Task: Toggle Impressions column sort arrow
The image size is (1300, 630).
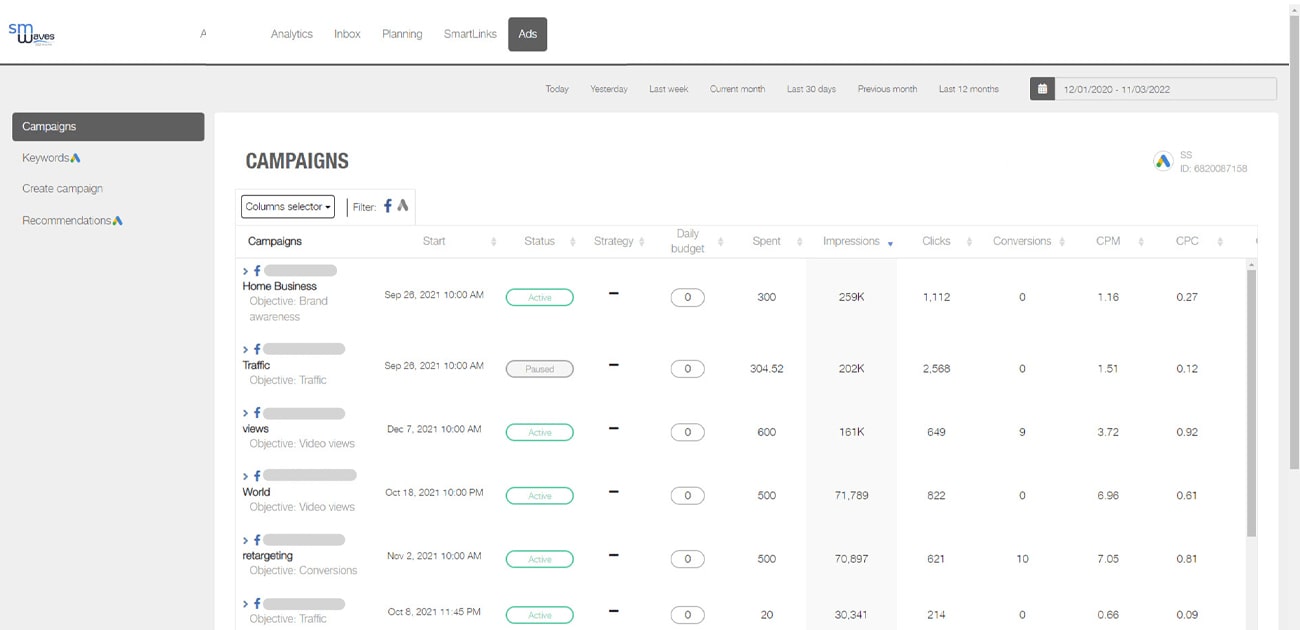Action: coord(890,243)
